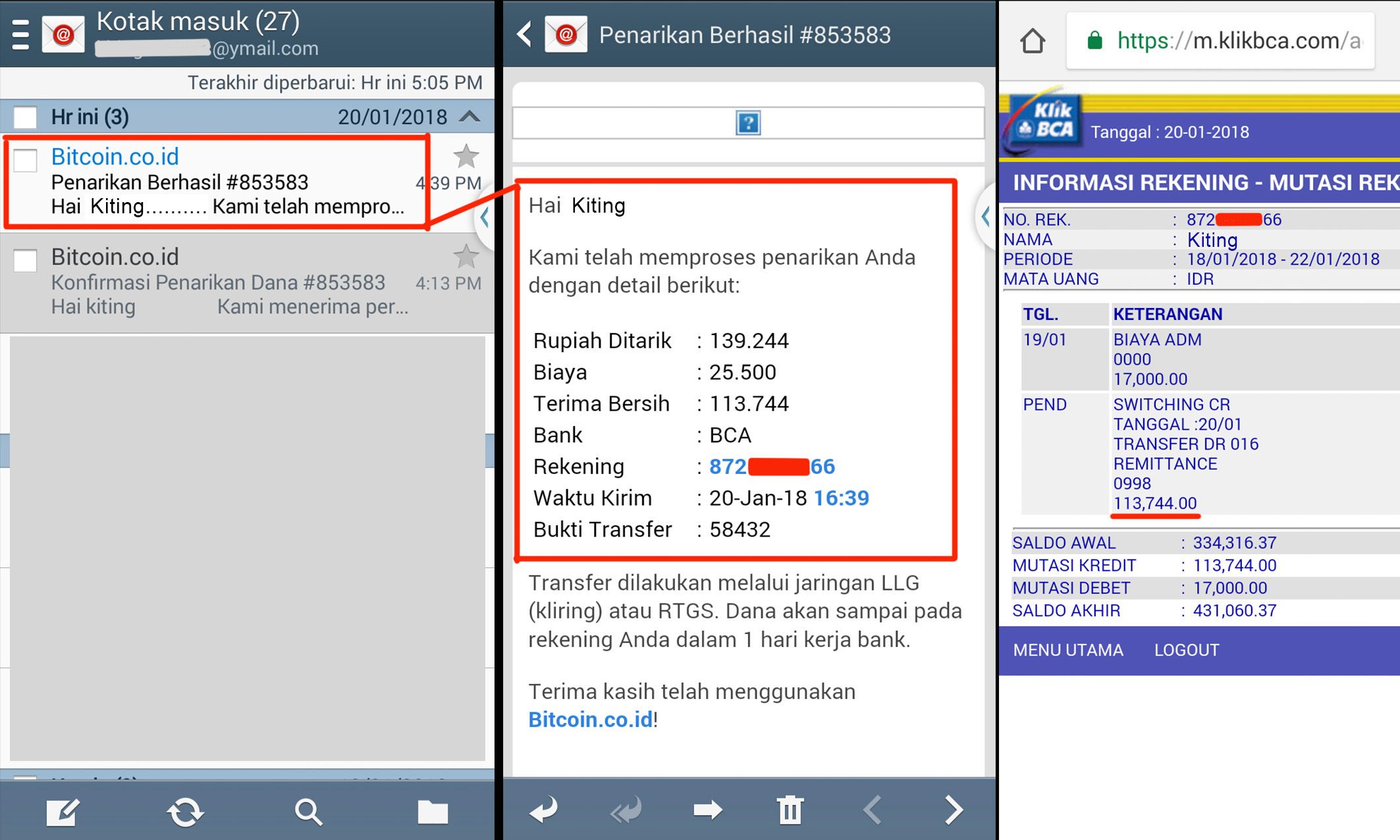
Task: Tap the Rupiah Ditarik value 139.244
Action: pyautogui.click(x=749, y=340)
